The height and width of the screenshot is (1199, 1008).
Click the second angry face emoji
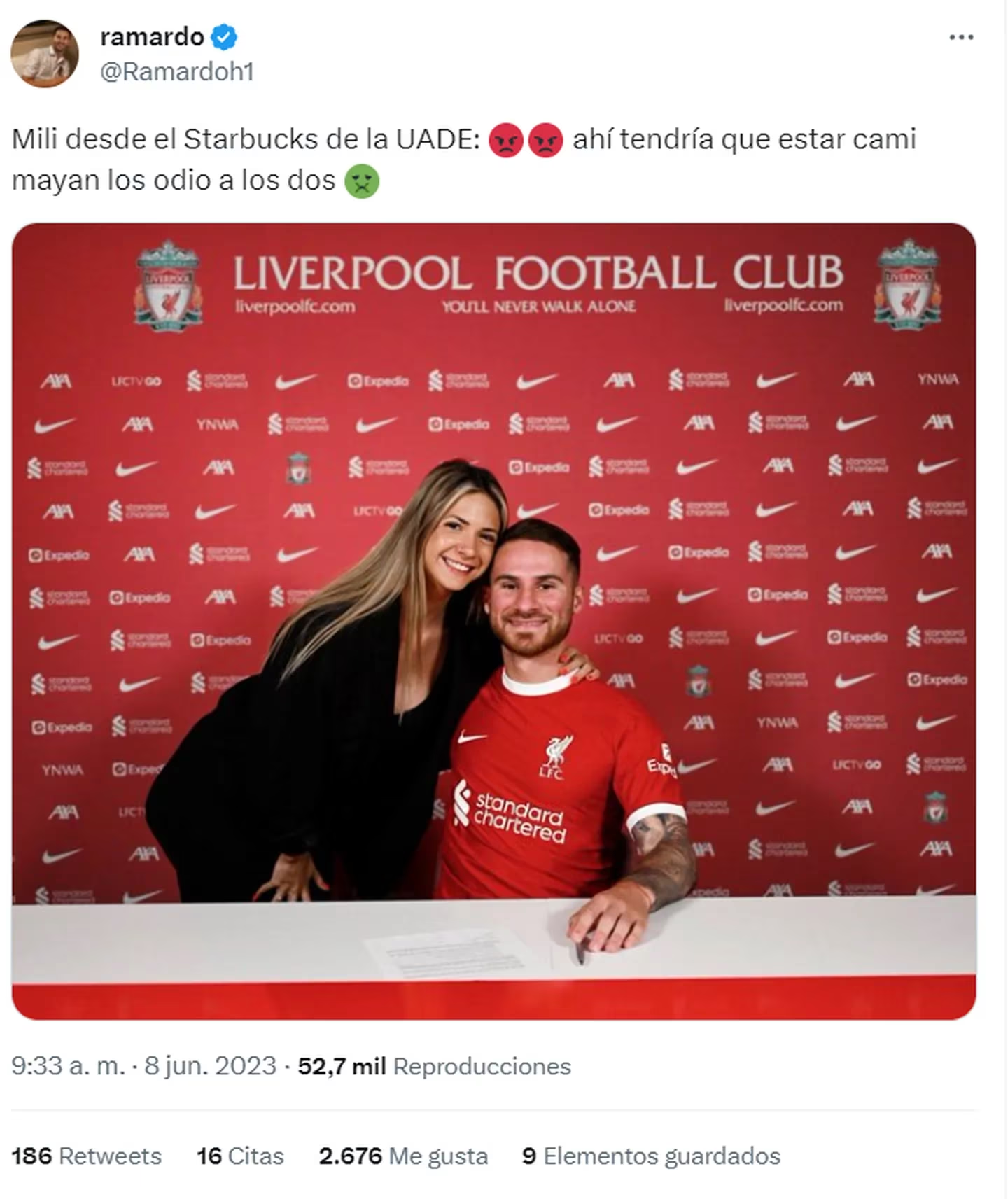click(546, 139)
